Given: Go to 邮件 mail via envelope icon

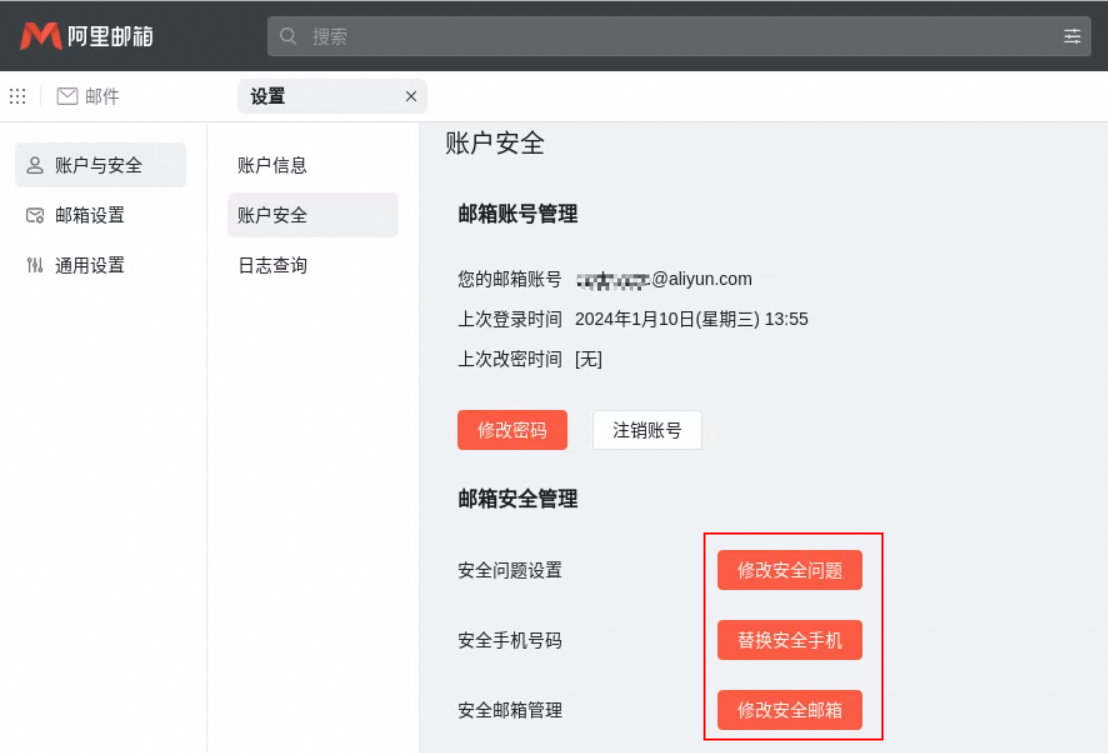Looking at the screenshot, I should point(67,96).
